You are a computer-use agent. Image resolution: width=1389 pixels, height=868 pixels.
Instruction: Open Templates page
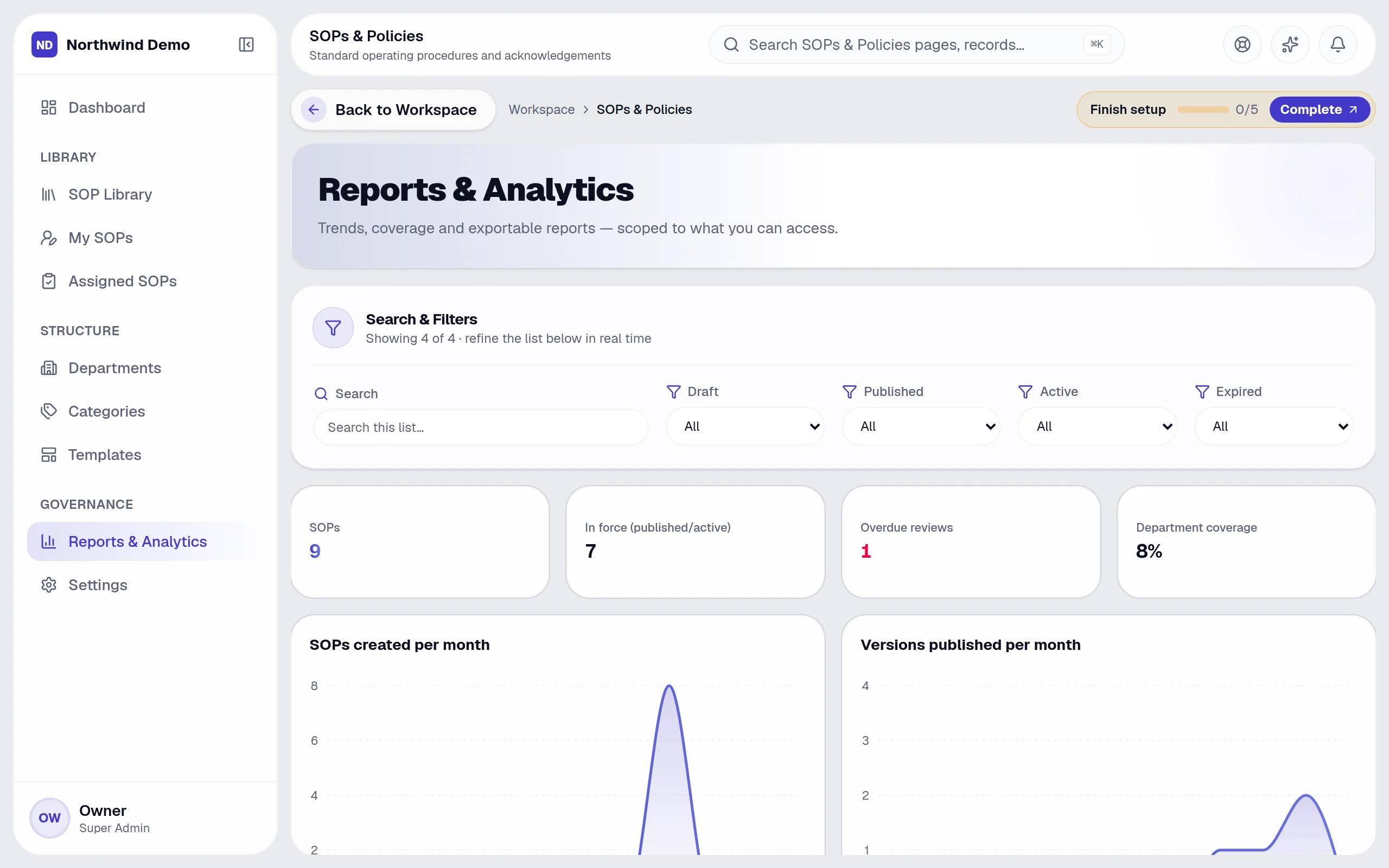145,455
